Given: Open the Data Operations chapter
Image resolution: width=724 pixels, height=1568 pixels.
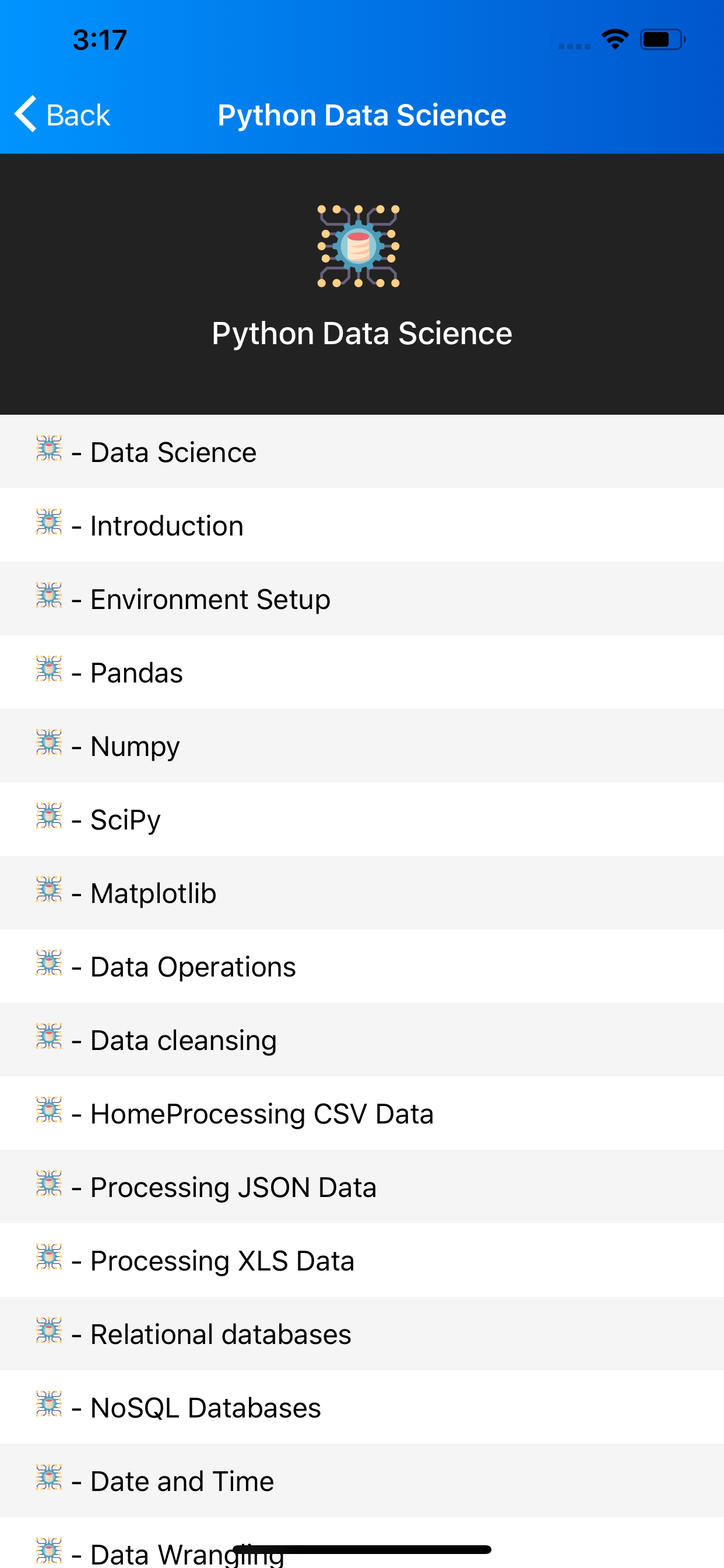Looking at the screenshot, I should (192, 966).
